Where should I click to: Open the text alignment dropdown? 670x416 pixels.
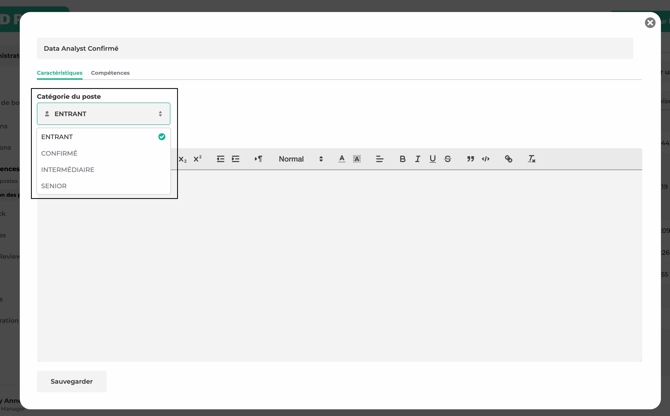(380, 159)
